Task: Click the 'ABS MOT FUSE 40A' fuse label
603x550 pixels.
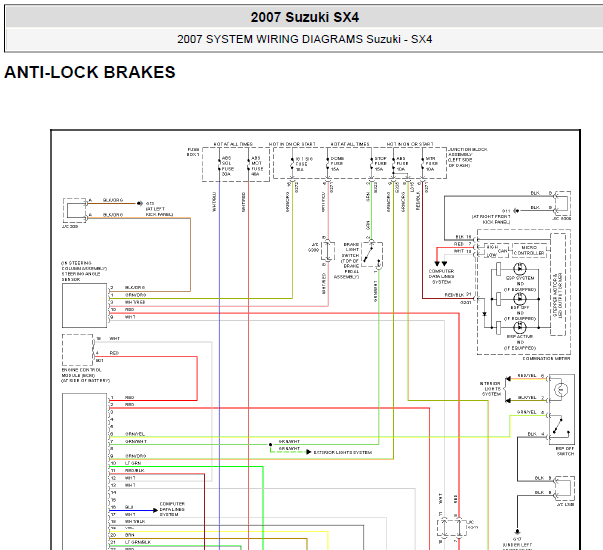Action: pyautogui.click(x=257, y=166)
